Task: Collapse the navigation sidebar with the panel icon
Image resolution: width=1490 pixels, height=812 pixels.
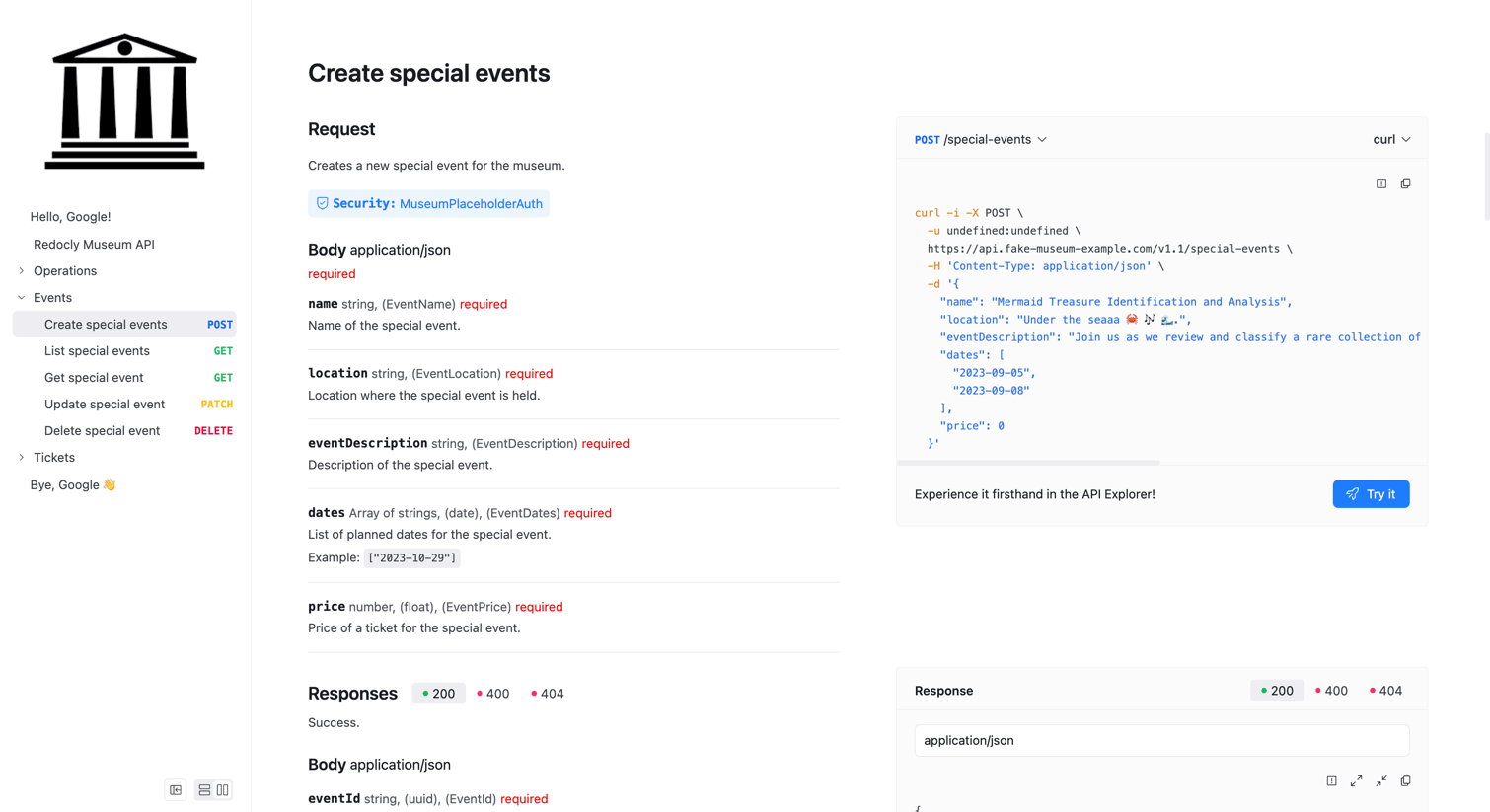Action: (175, 789)
